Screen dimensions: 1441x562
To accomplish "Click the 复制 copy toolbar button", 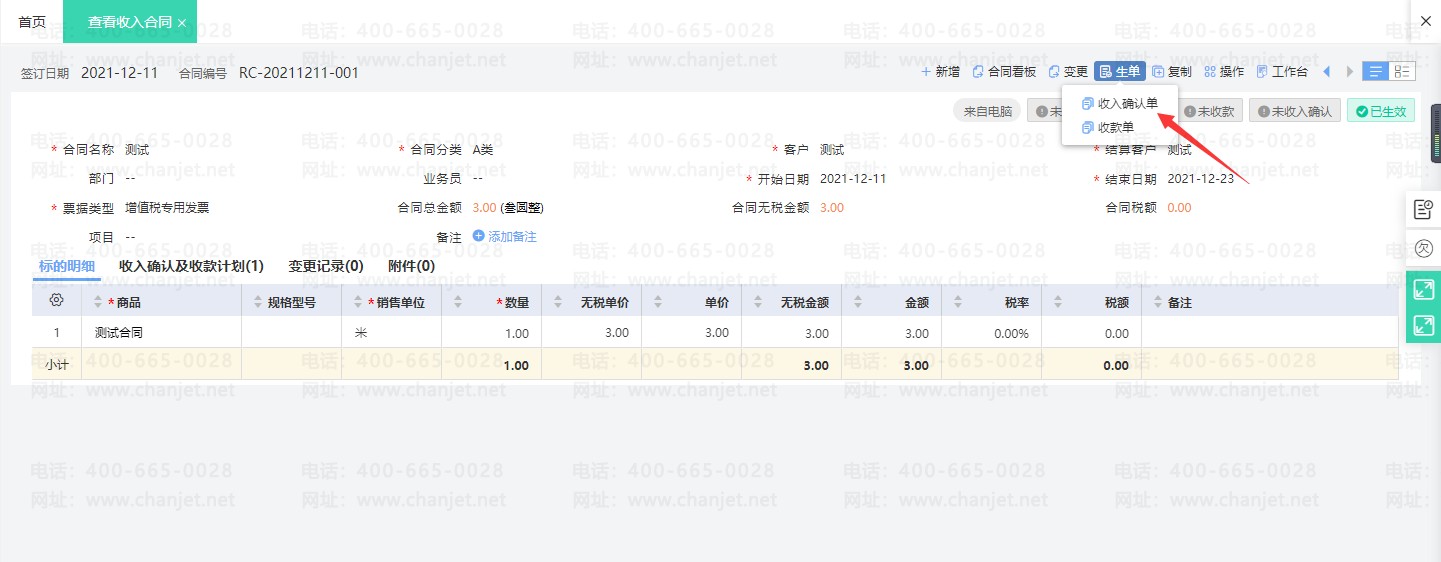I will click(1171, 72).
